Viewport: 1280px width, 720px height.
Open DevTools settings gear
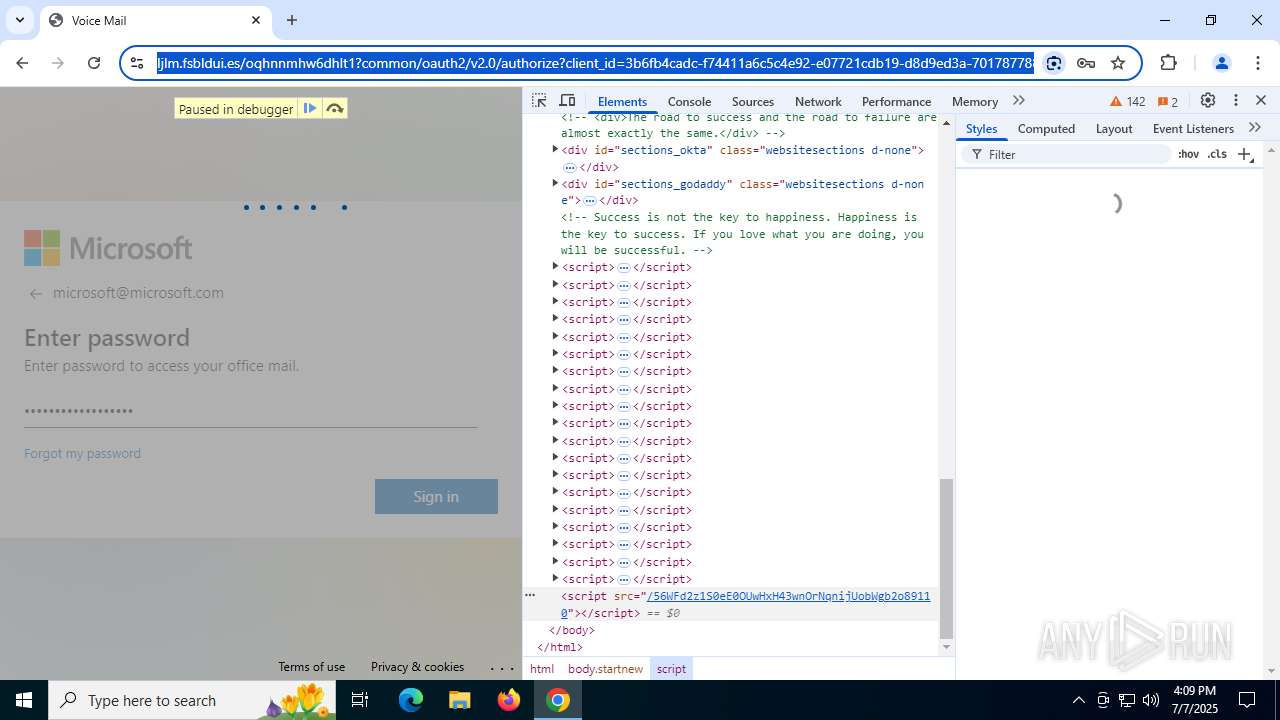[x=1208, y=101]
